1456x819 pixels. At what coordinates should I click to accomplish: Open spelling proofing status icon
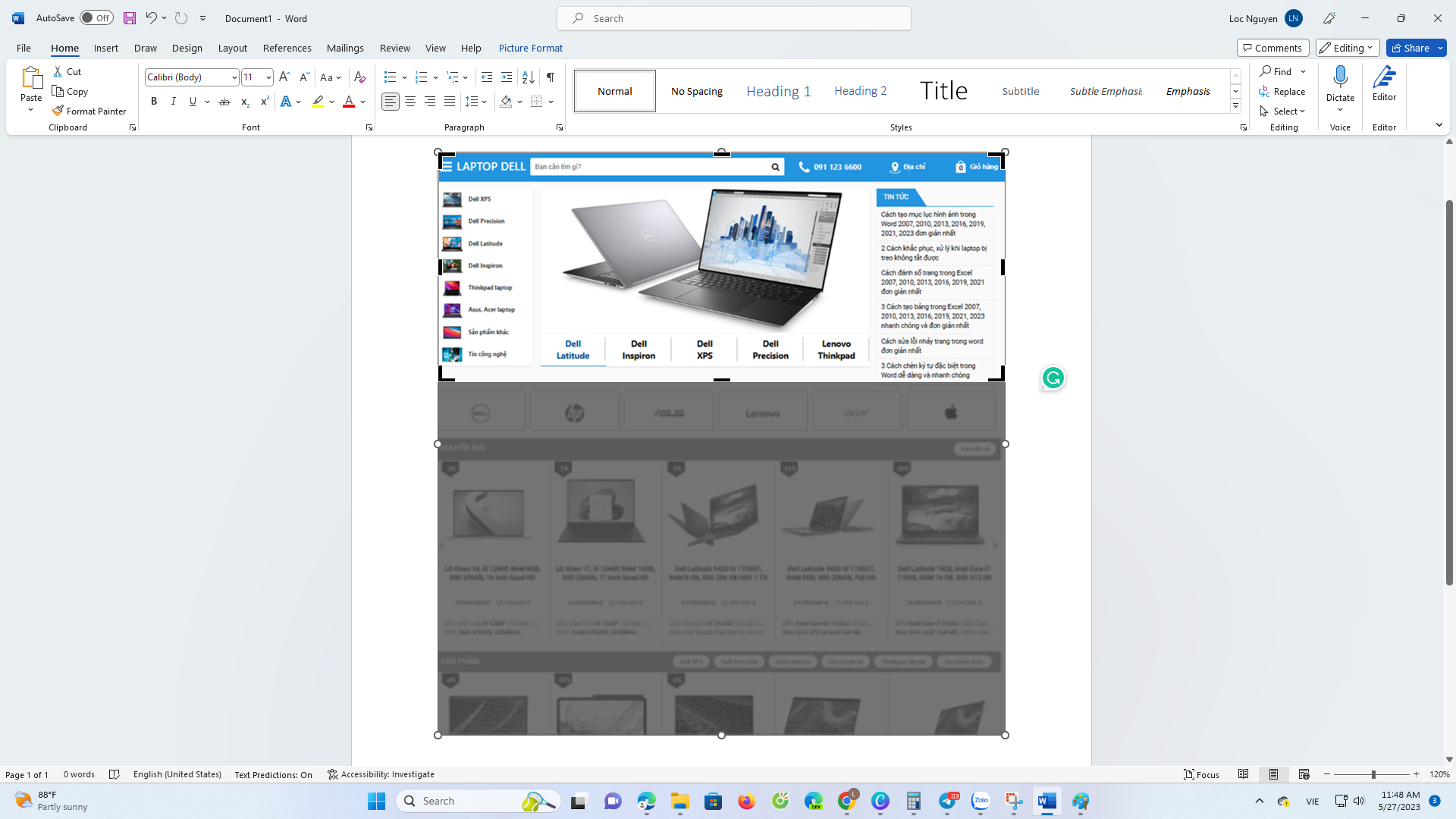tap(115, 774)
